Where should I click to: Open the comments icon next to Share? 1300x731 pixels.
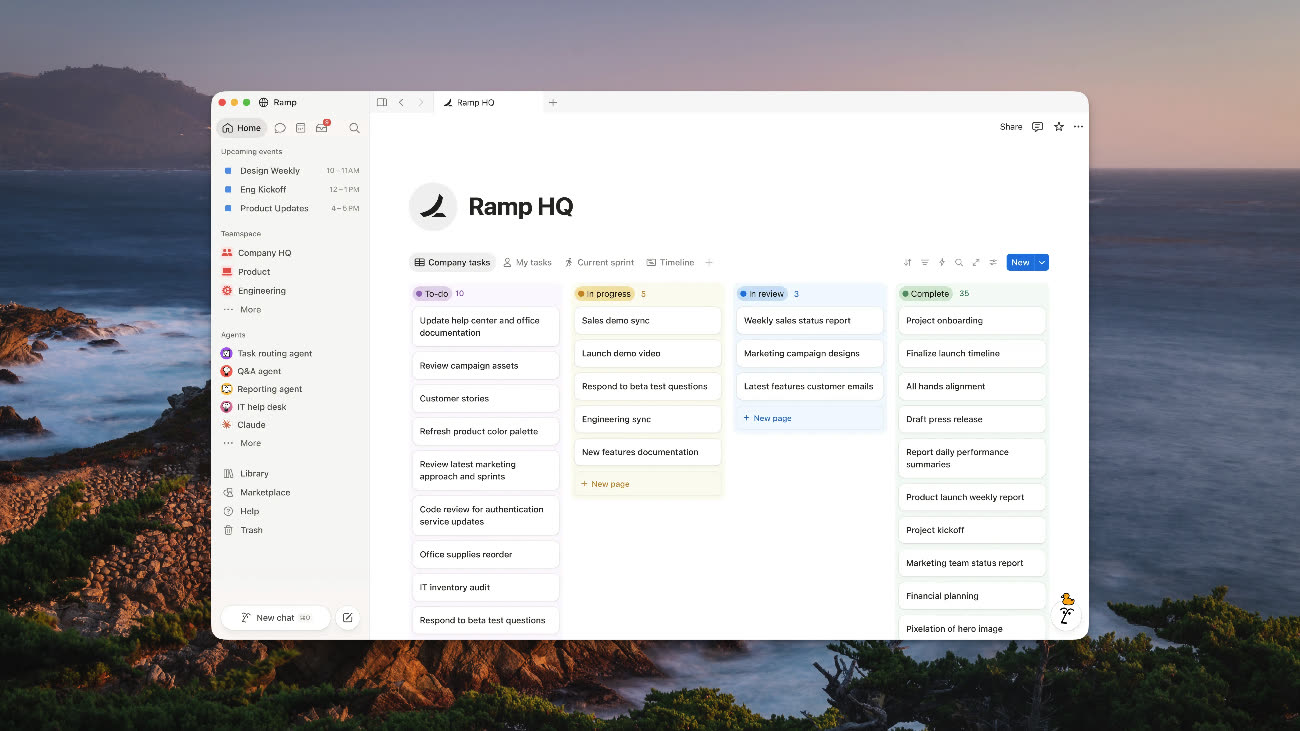1037,127
